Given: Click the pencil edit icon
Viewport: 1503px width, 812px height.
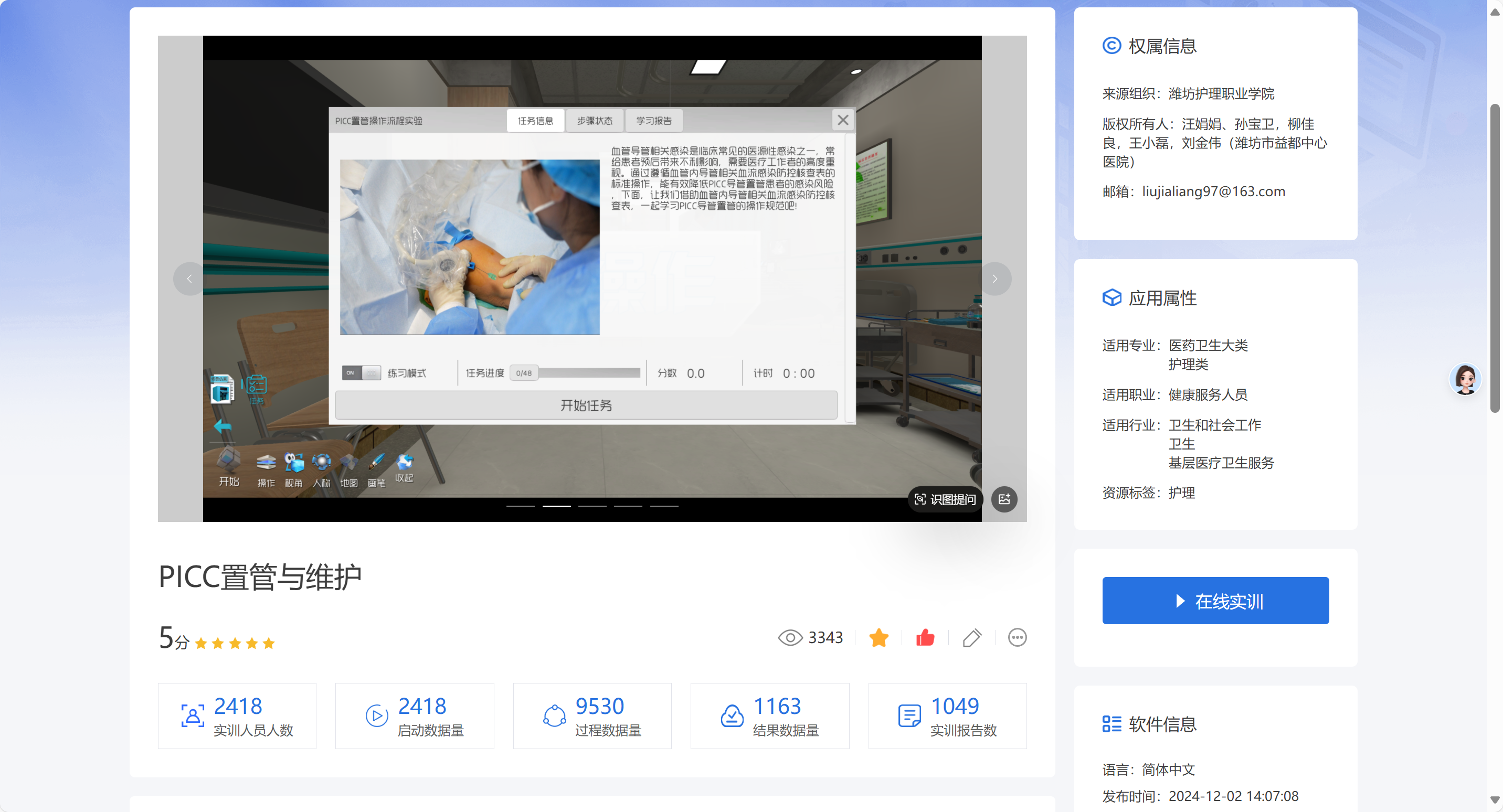Looking at the screenshot, I should (971, 637).
